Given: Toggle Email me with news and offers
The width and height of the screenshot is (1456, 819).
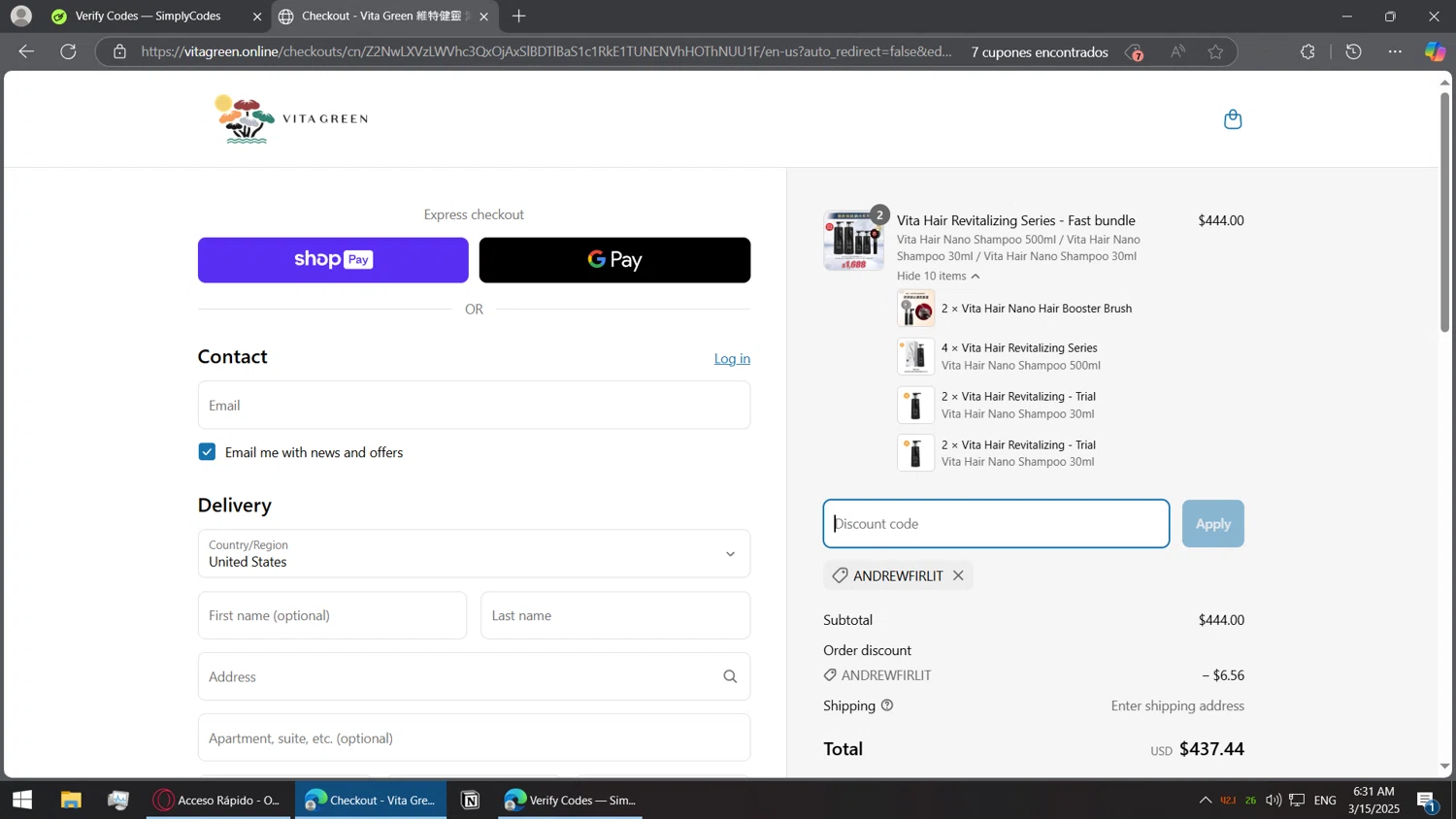Looking at the screenshot, I should pyautogui.click(x=207, y=452).
